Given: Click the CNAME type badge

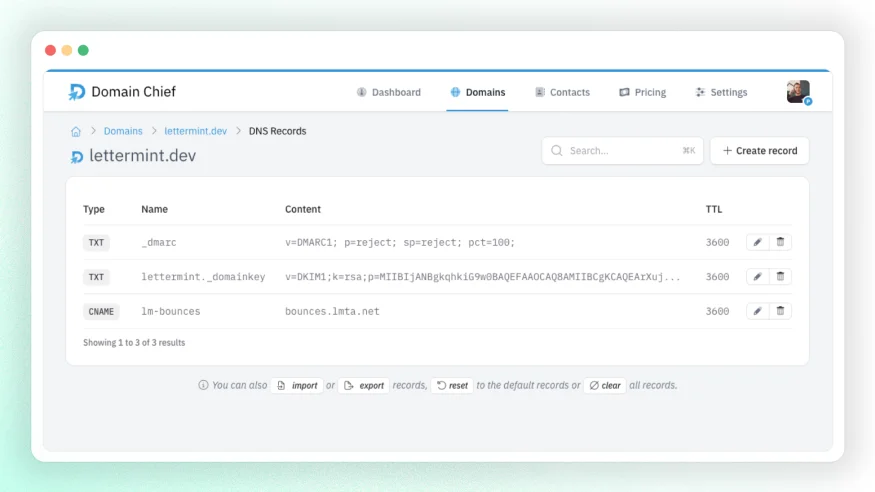Looking at the screenshot, I should [x=101, y=311].
